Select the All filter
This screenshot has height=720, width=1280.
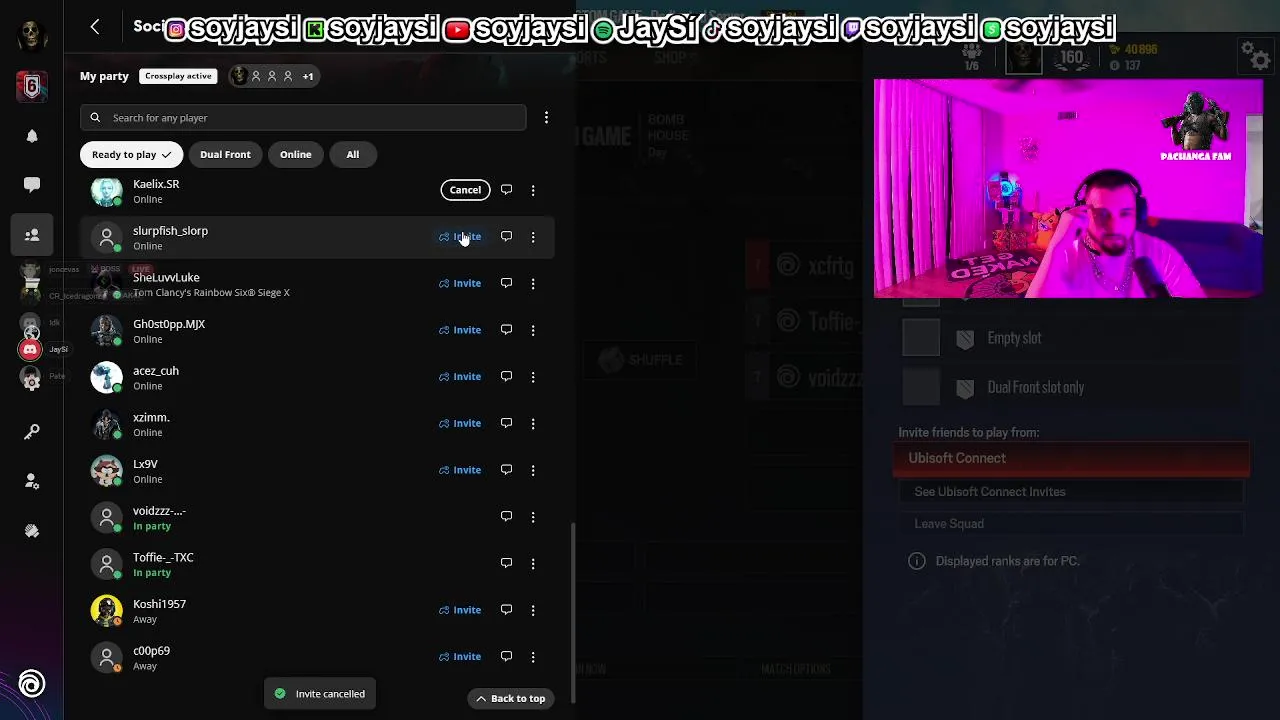[353, 154]
